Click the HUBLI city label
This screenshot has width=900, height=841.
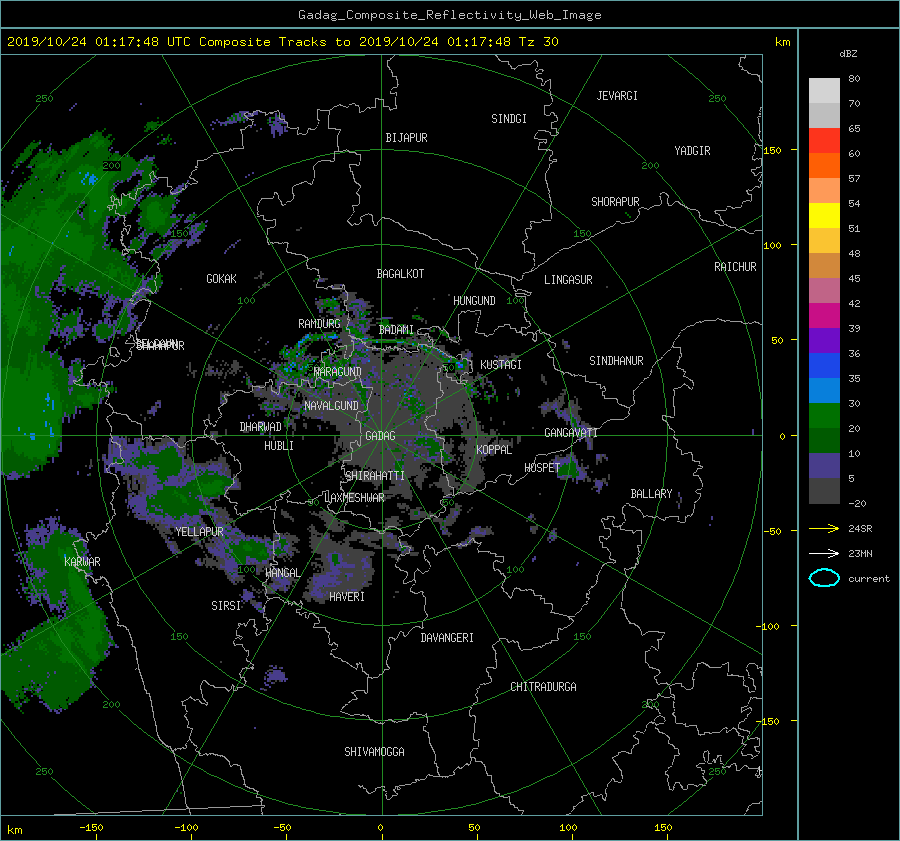279,445
